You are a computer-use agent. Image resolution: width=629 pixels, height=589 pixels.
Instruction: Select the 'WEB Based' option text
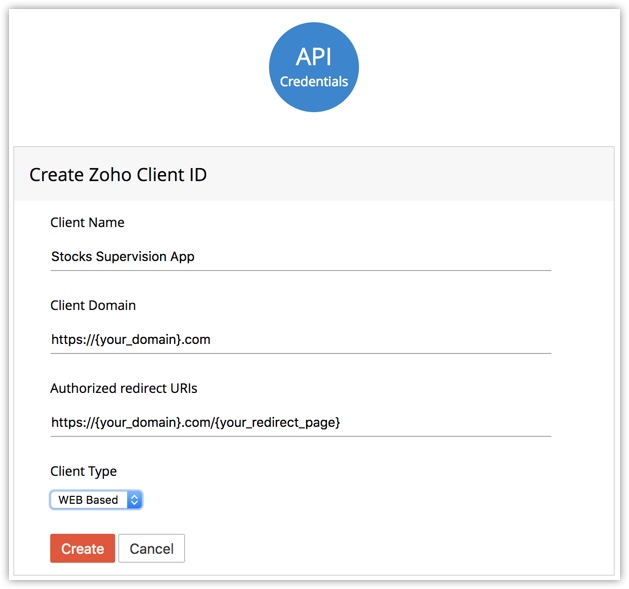pos(88,500)
